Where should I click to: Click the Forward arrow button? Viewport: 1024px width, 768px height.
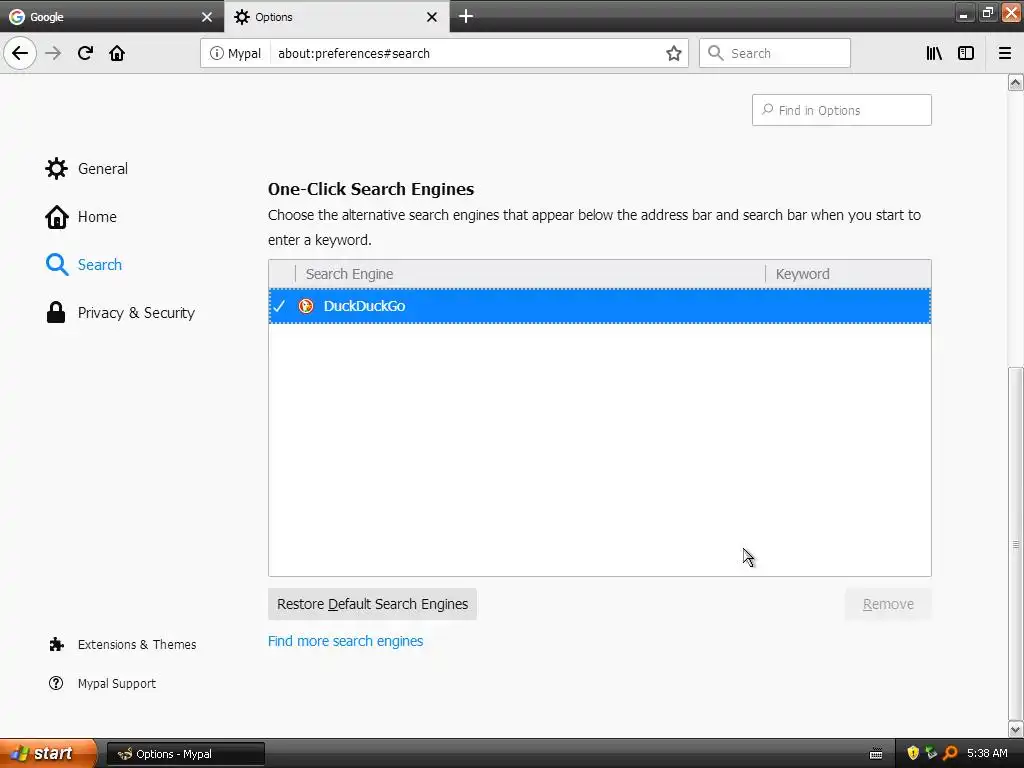pyautogui.click(x=53, y=53)
